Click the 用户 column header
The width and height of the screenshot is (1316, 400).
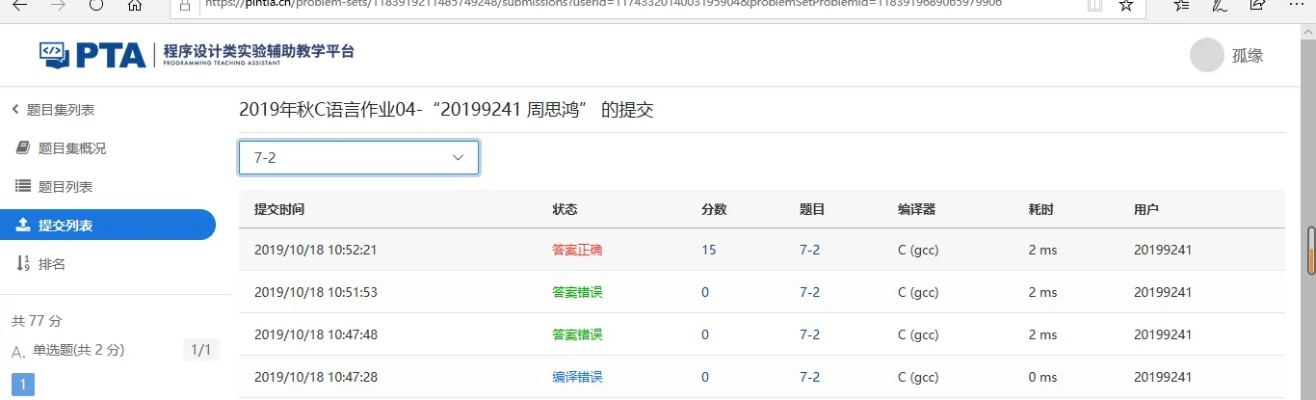[x=1146, y=209]
